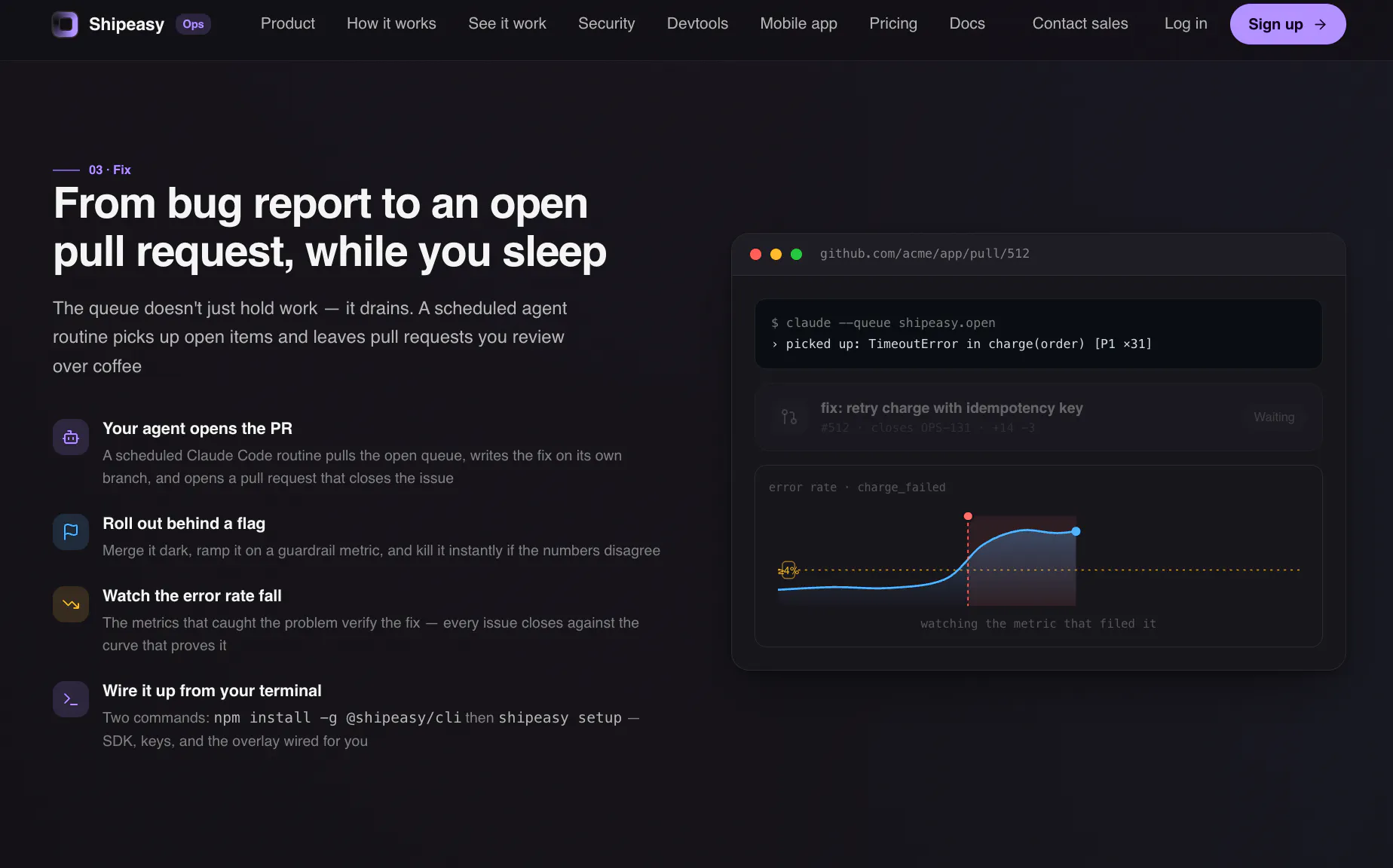Click the PR title 'fix: retry charge with idempotency key'
Image resolution: width=1393 pixels, height=868 pixels.
pyautogui.click(x=951, y=408)
